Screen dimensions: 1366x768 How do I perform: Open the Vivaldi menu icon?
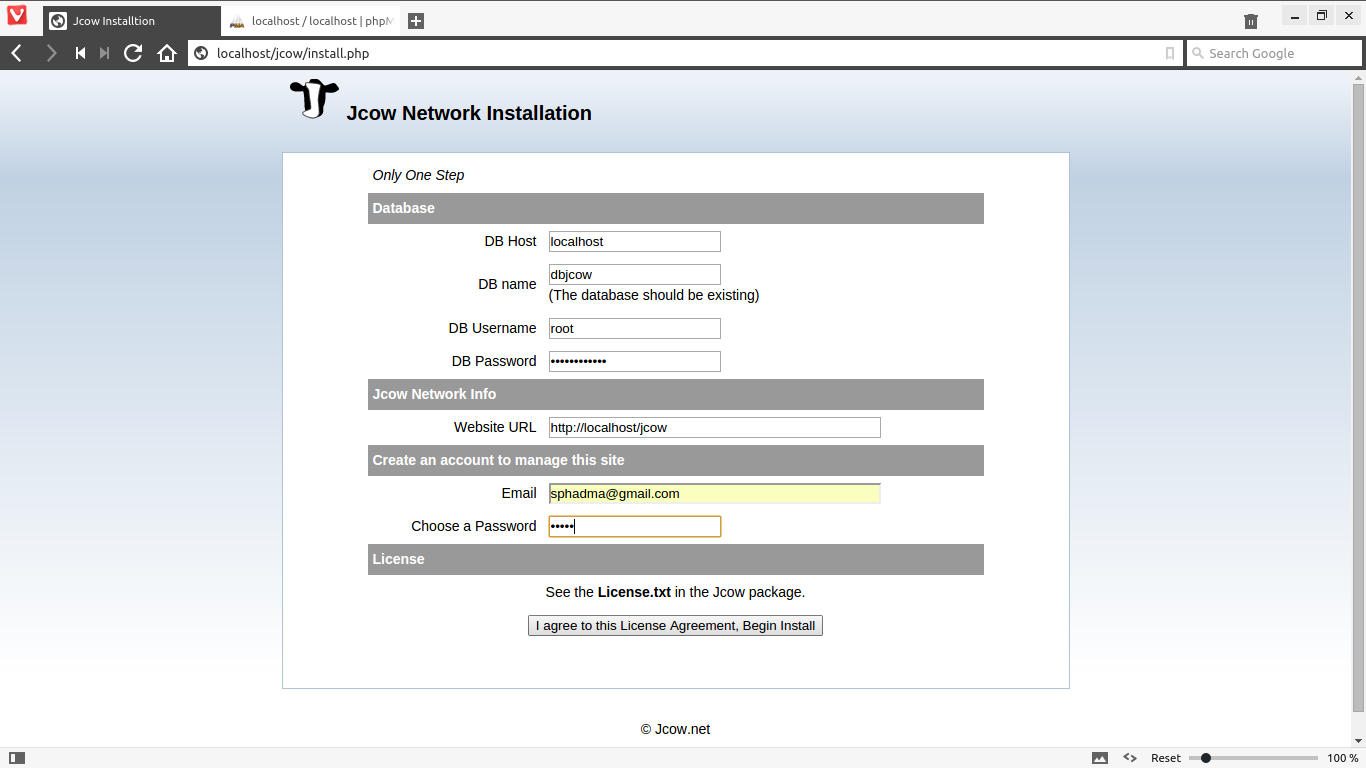17,17
